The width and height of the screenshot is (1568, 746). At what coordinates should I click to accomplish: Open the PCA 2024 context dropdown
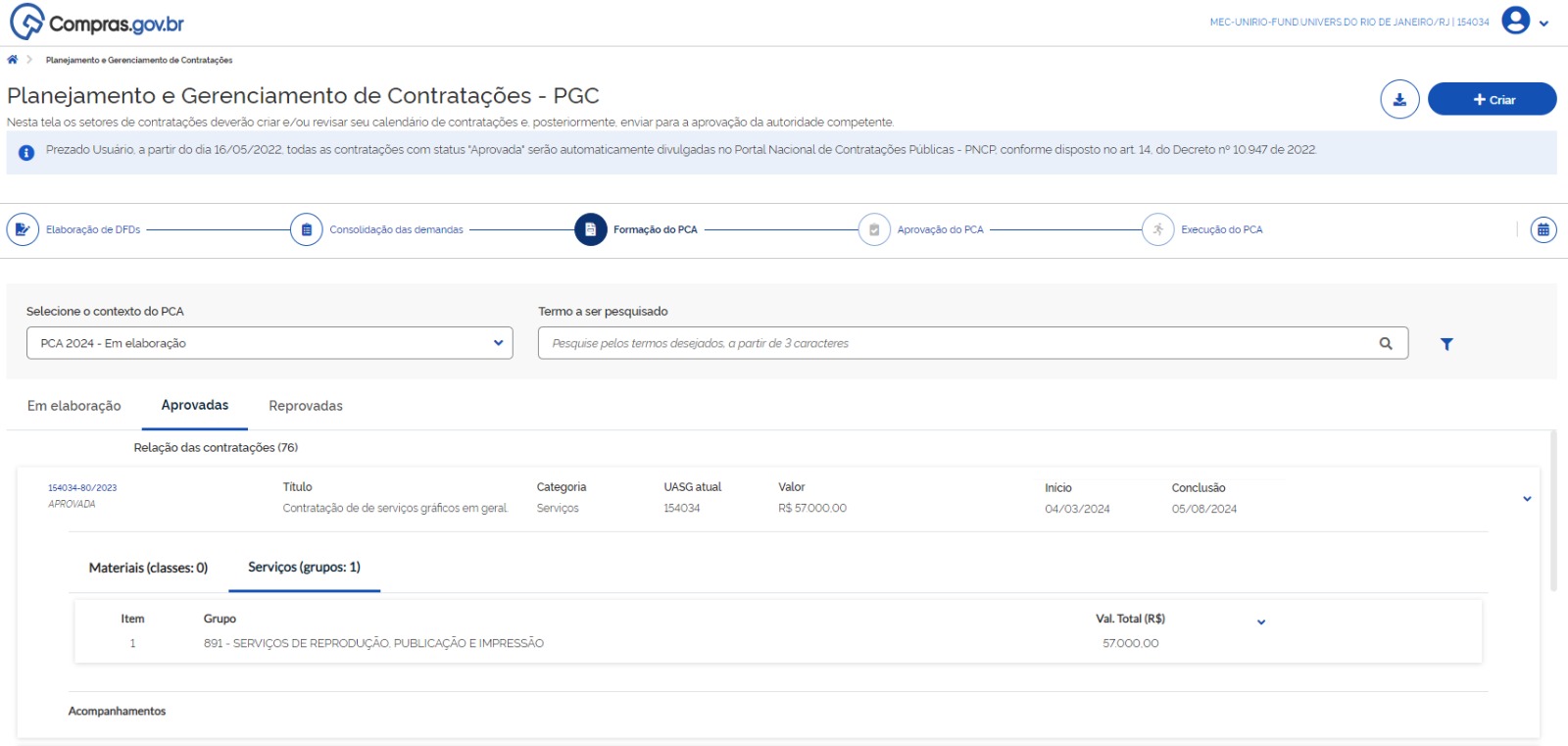pyautogui.click(x=269, y=343)
